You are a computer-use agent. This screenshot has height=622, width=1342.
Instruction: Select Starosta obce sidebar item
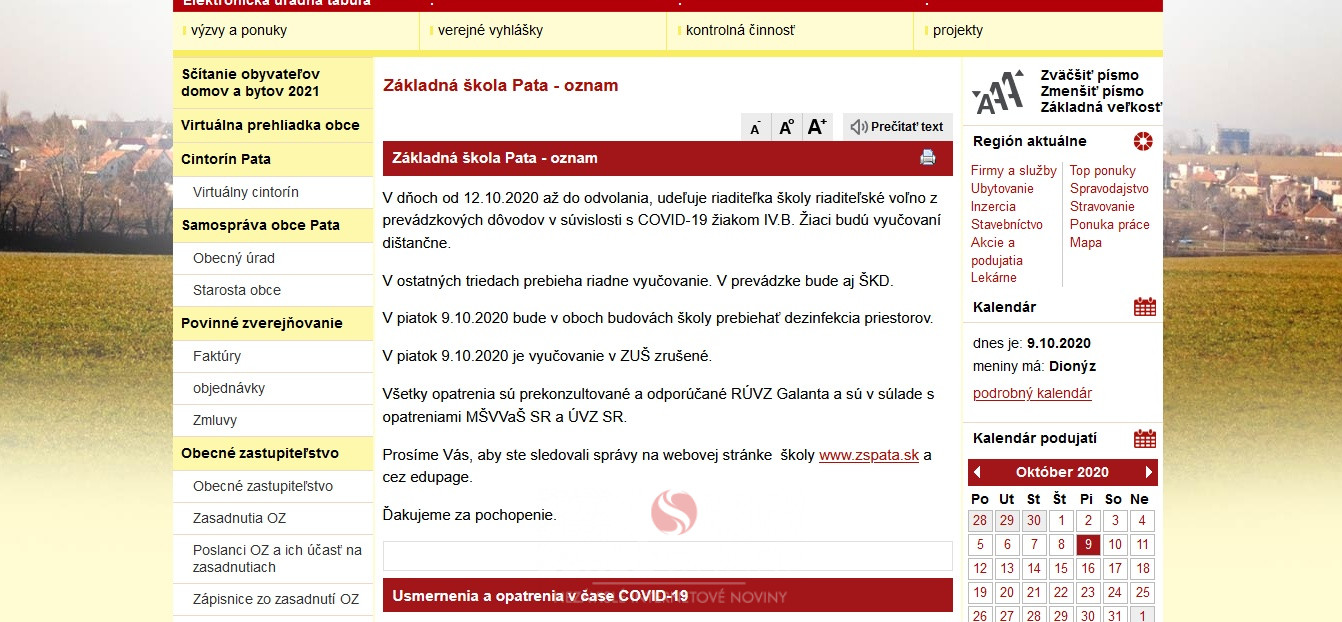273,290
